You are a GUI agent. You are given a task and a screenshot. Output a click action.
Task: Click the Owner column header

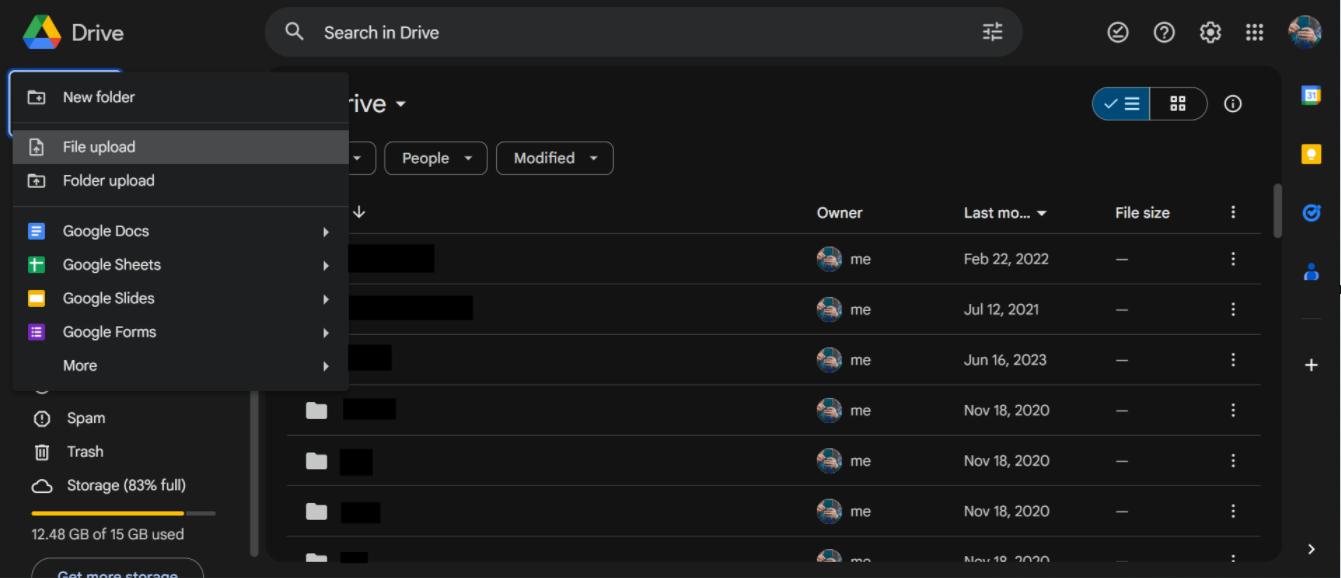pyautogui.click(x=839, y=212)
